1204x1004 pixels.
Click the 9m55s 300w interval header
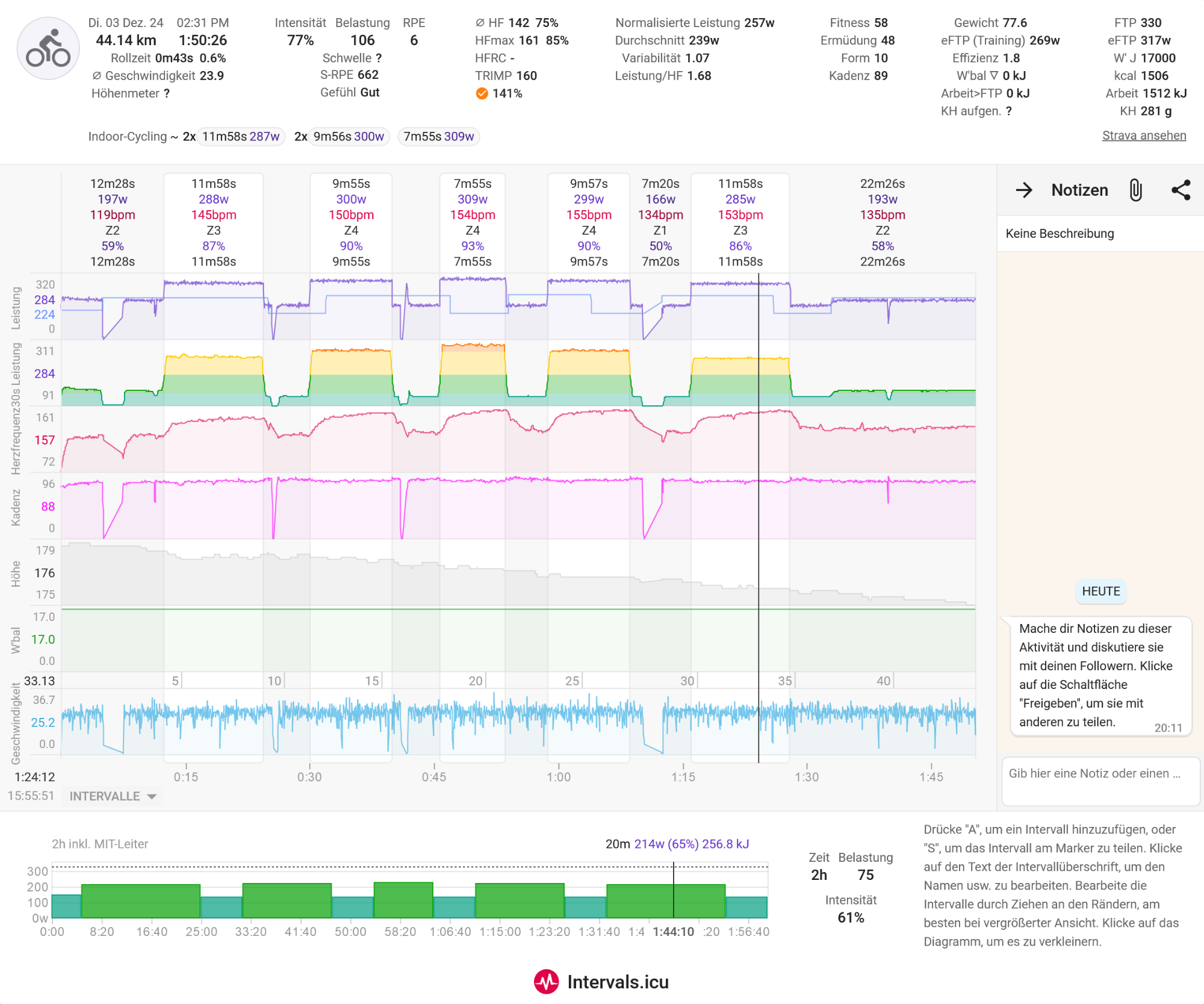[351, 222]
